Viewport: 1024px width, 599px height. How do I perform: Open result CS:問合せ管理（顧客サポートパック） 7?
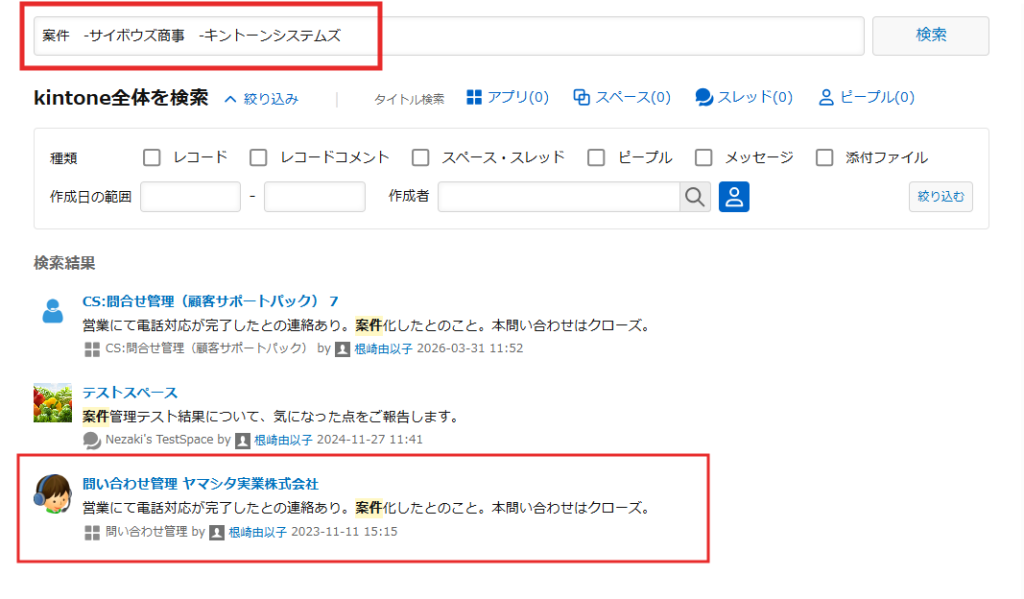tap(210, 301)
